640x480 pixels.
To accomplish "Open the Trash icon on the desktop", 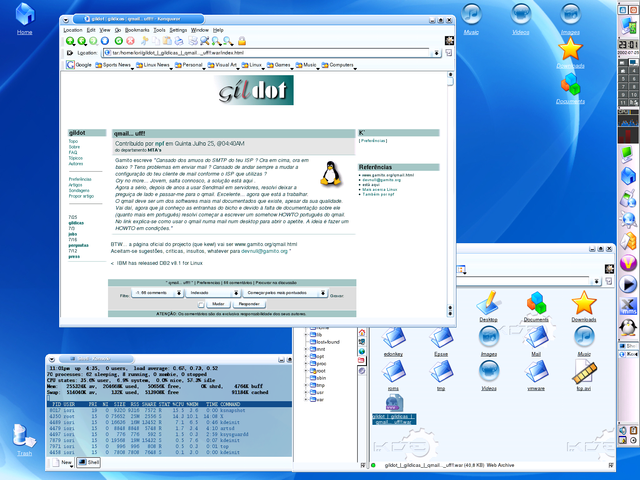I will [24, 438].
